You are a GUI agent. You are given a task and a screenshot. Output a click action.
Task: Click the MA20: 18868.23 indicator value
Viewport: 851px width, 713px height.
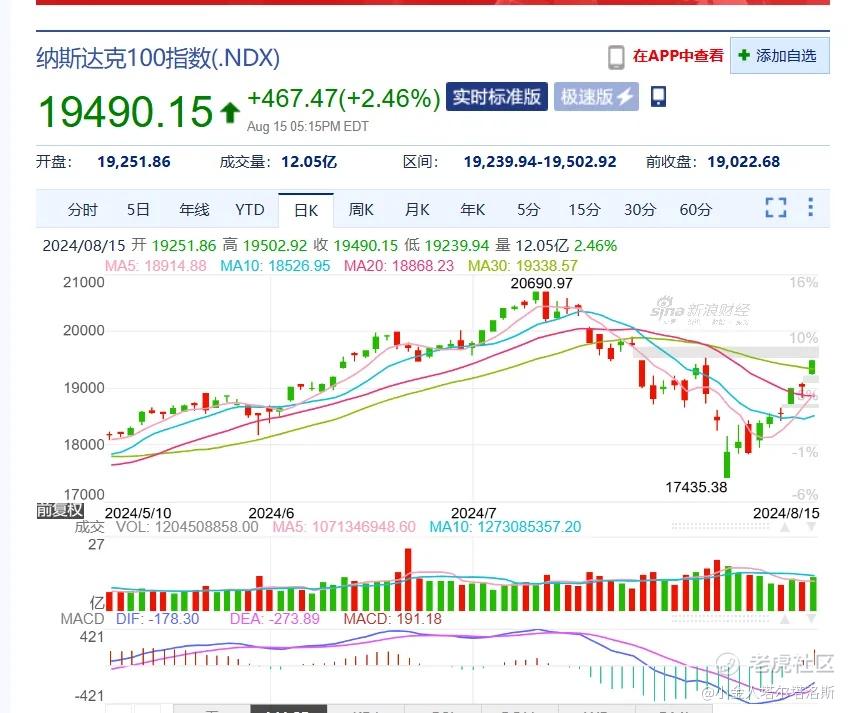pos(398,265)
